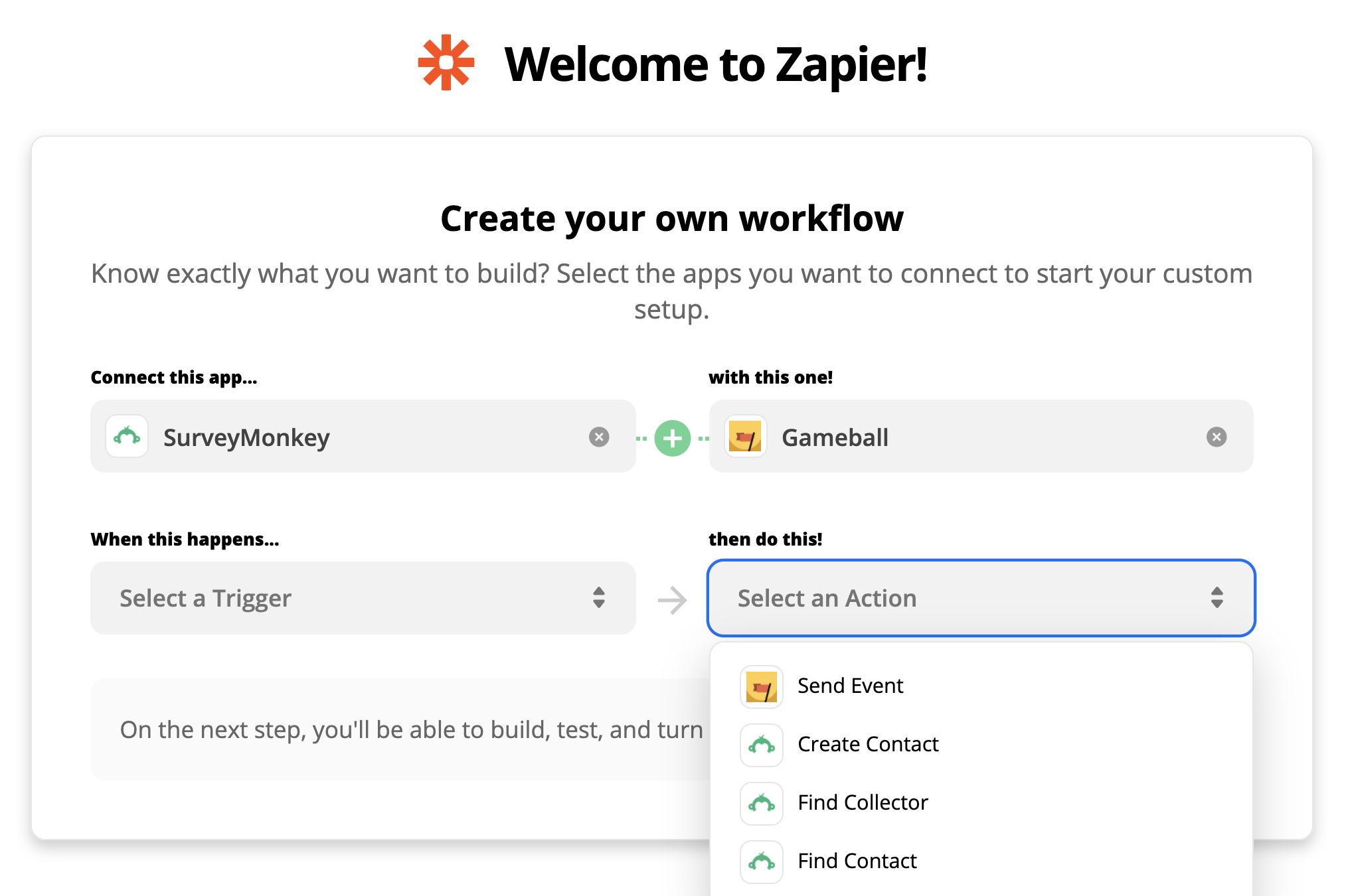Click the arrow between trigger and action
The image size is (1348, 896).
(x=672, y=600)
